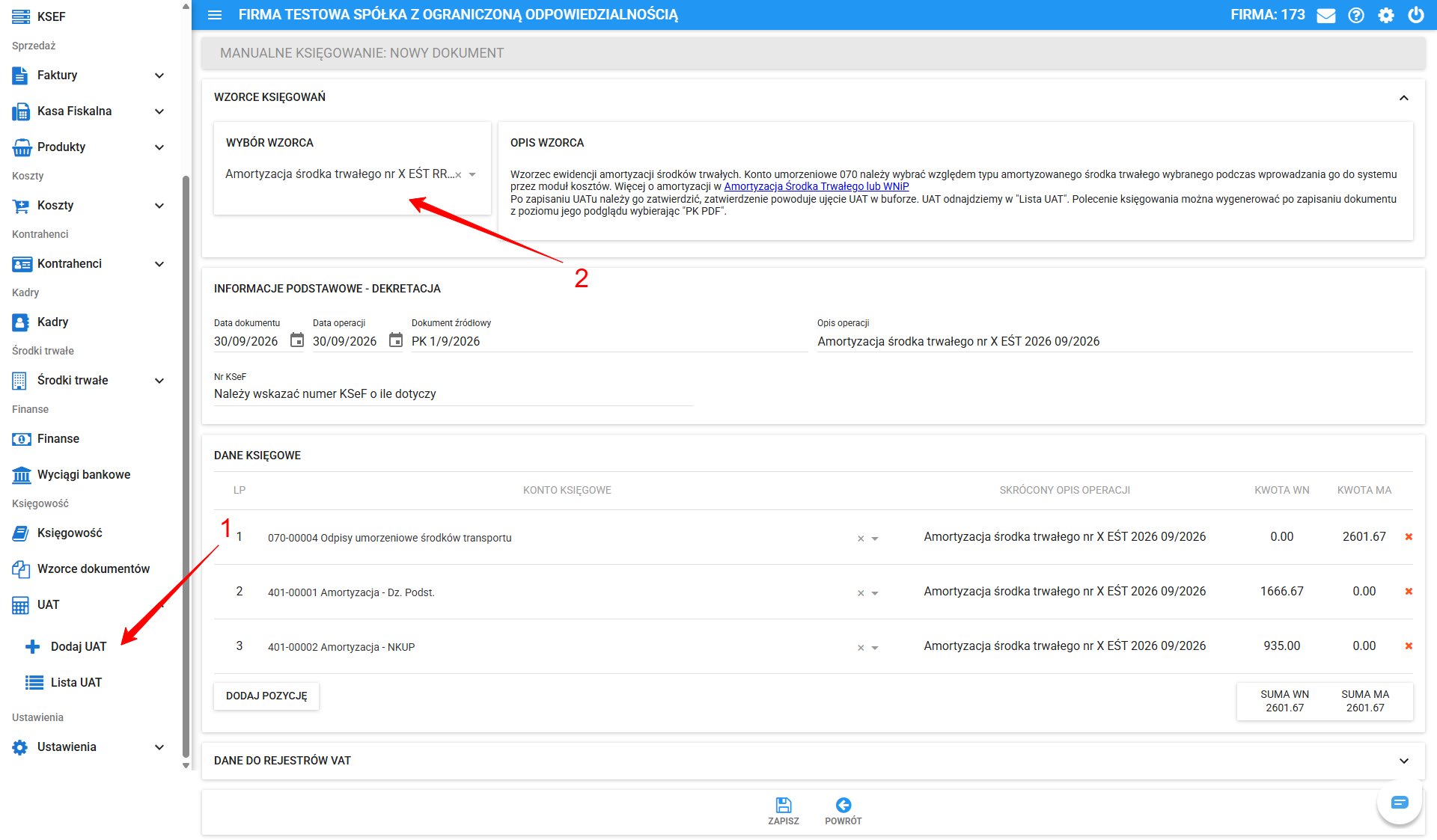Delete row 3 with red X
The width and height of the screenshot is (1437, 840).
(1409, 646)
